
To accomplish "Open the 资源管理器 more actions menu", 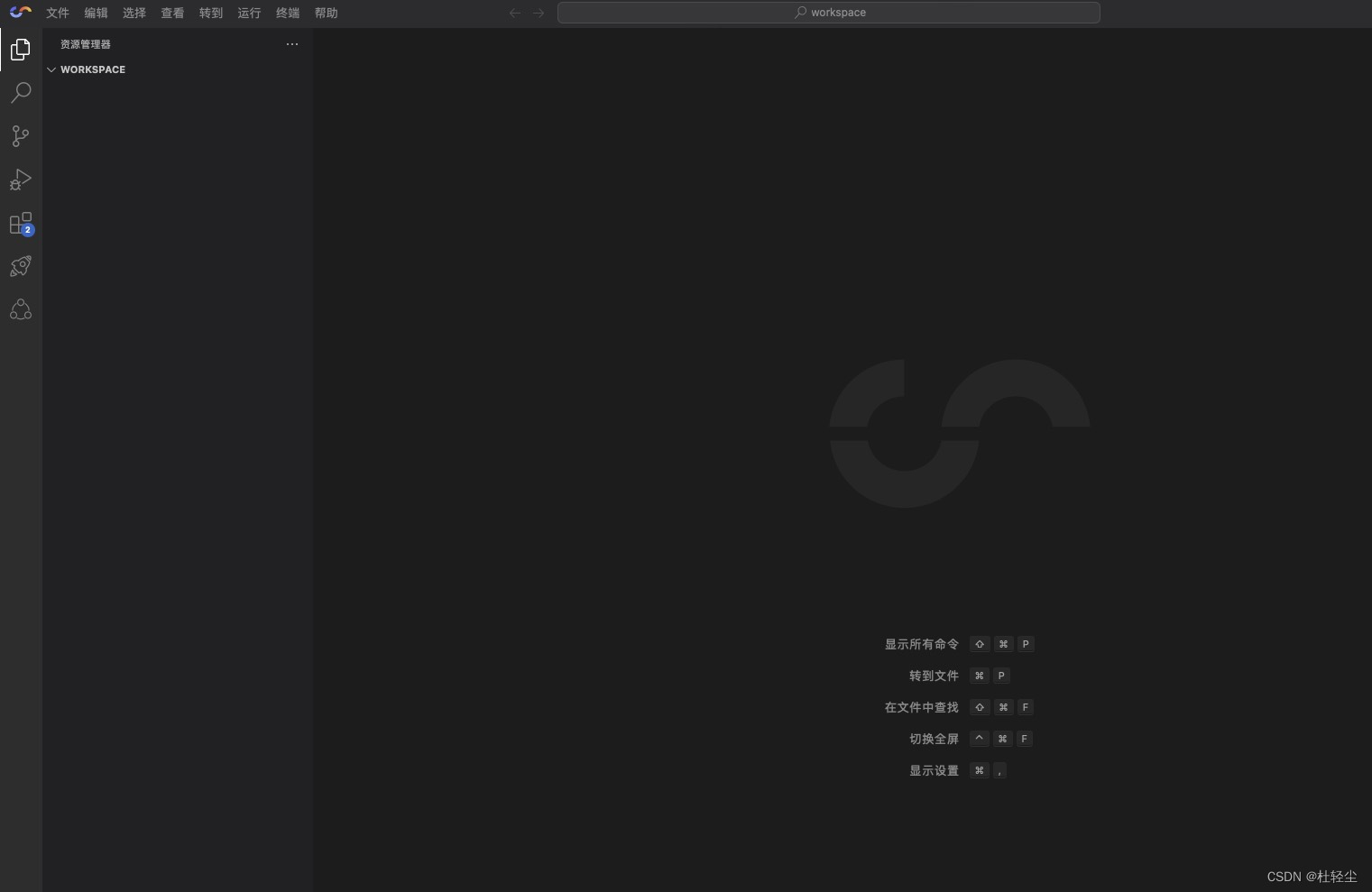I will coord(292,44).
